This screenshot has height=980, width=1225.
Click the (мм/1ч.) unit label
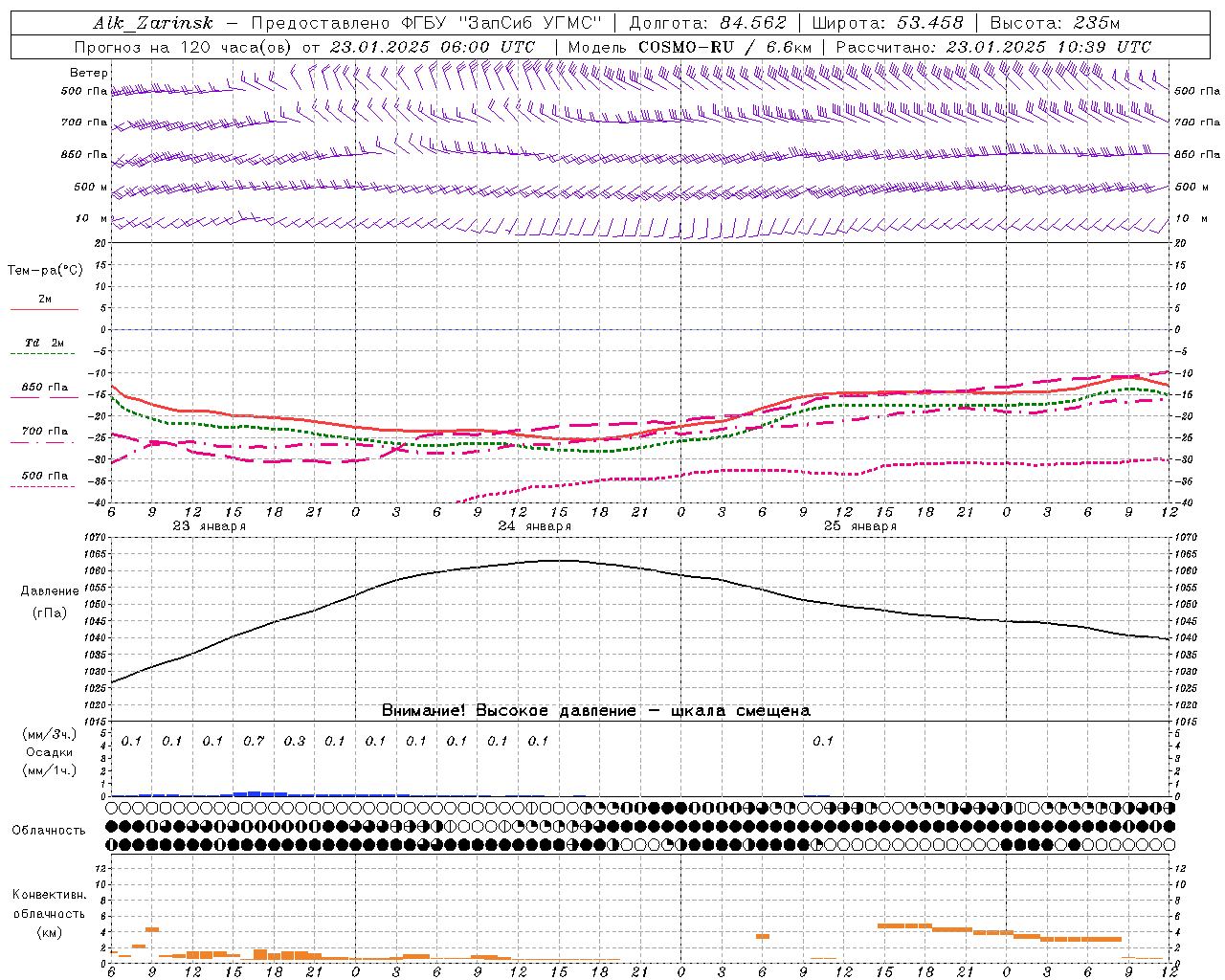tap(50, 770)
